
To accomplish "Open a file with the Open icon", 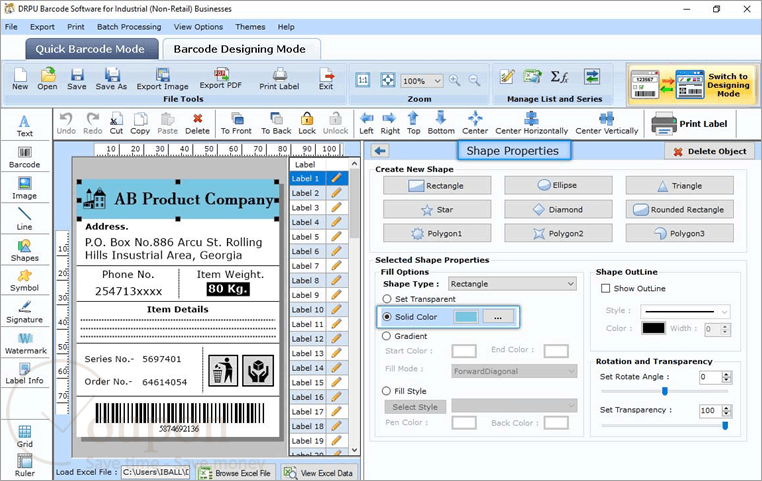I will tap(47, 79).
